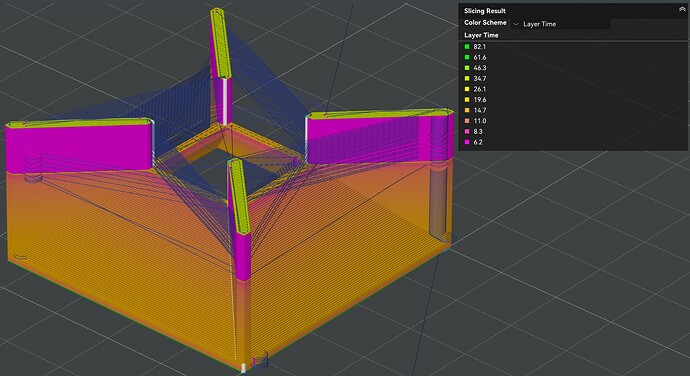Select the 6.2 legend value text
The image size is (690, 376).
click(478, 142)
